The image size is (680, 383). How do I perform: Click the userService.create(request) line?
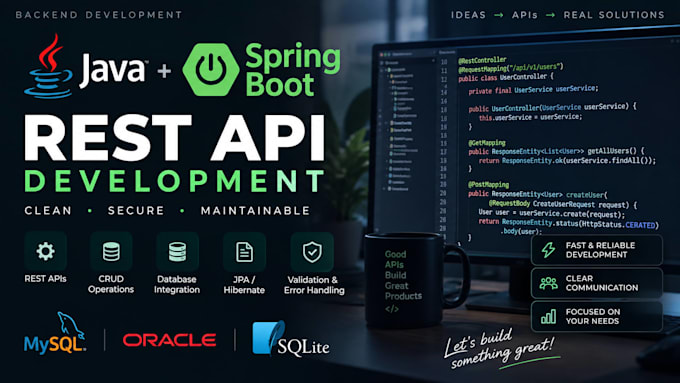[552, 213]
